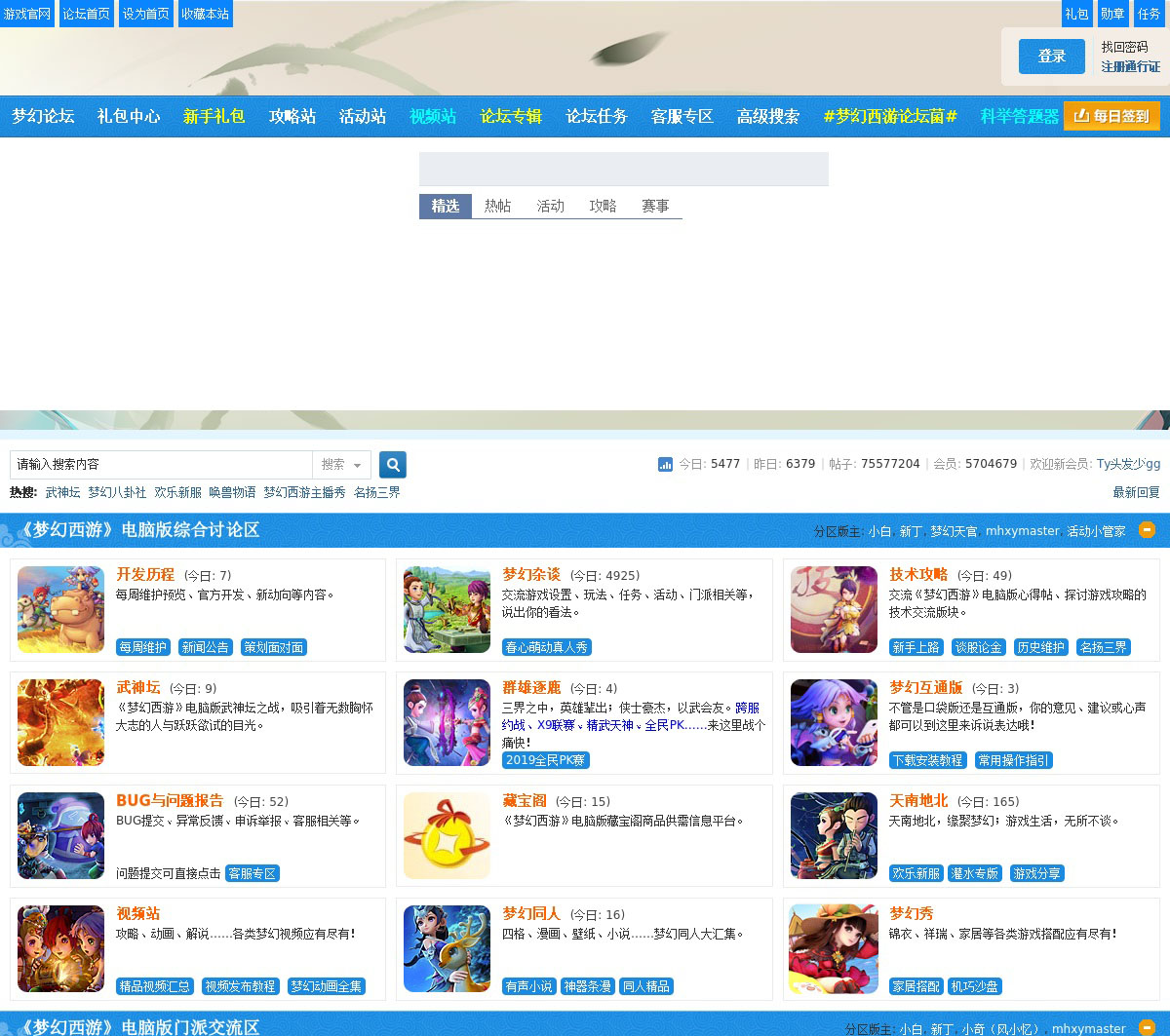Open moderator mhxymaster in 综合讨论区 header

click(1022, 531)
